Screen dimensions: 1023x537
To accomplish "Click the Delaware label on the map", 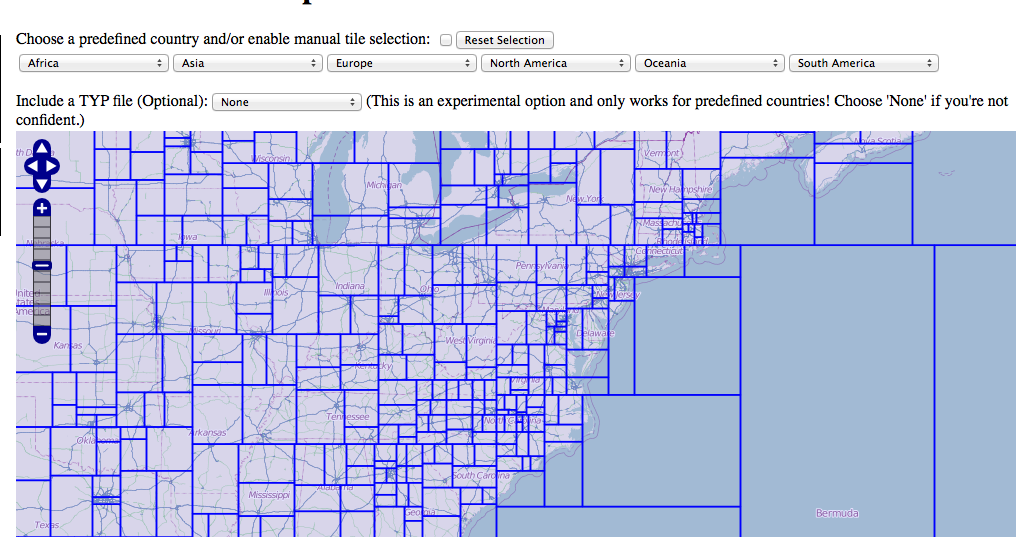I will point(596,333).
